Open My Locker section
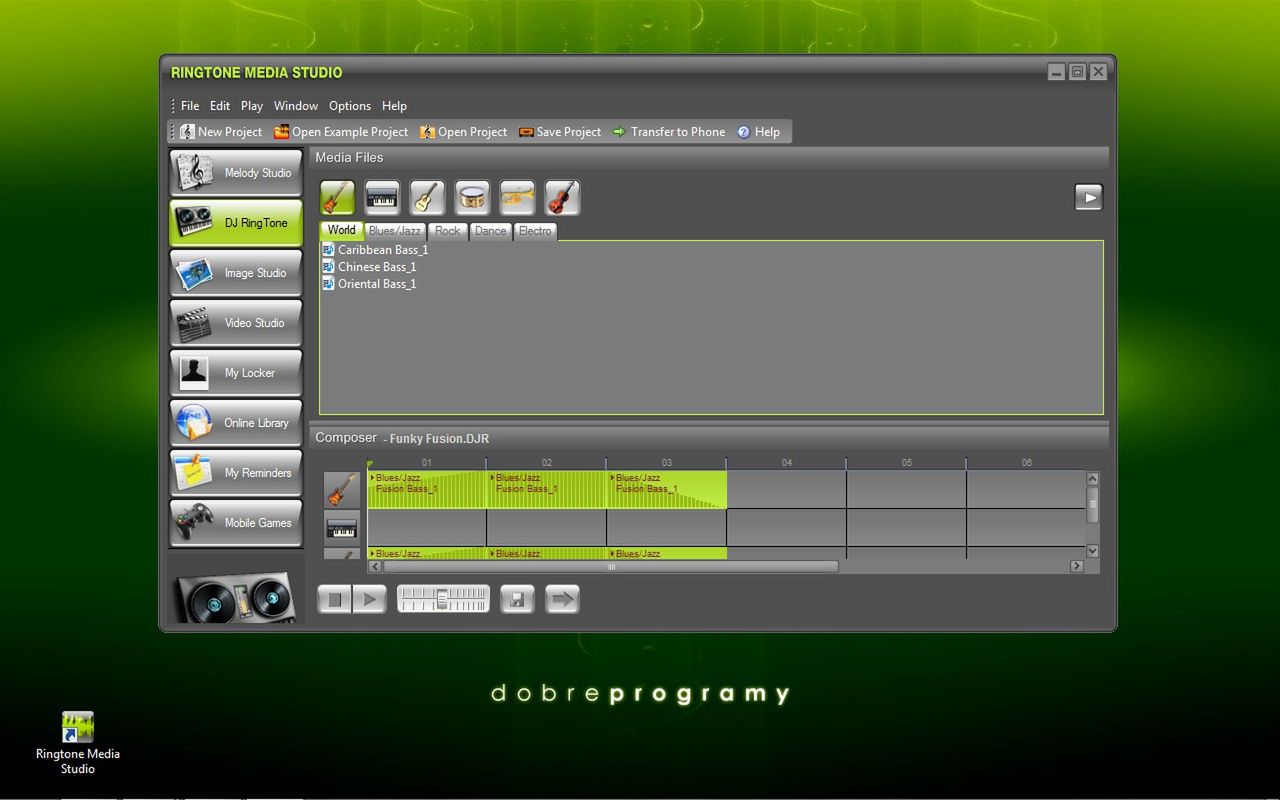1280x800 pixels. (x=236, y=373)
